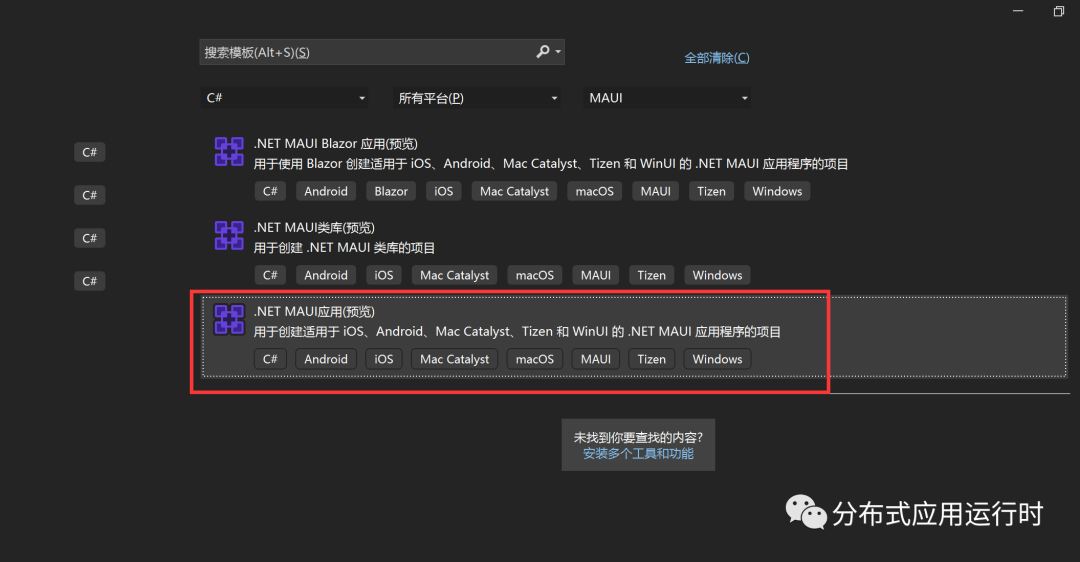Click Windows tag in MAUI Blazor template
1080x562 pixels.
click(x=777, y=191)
